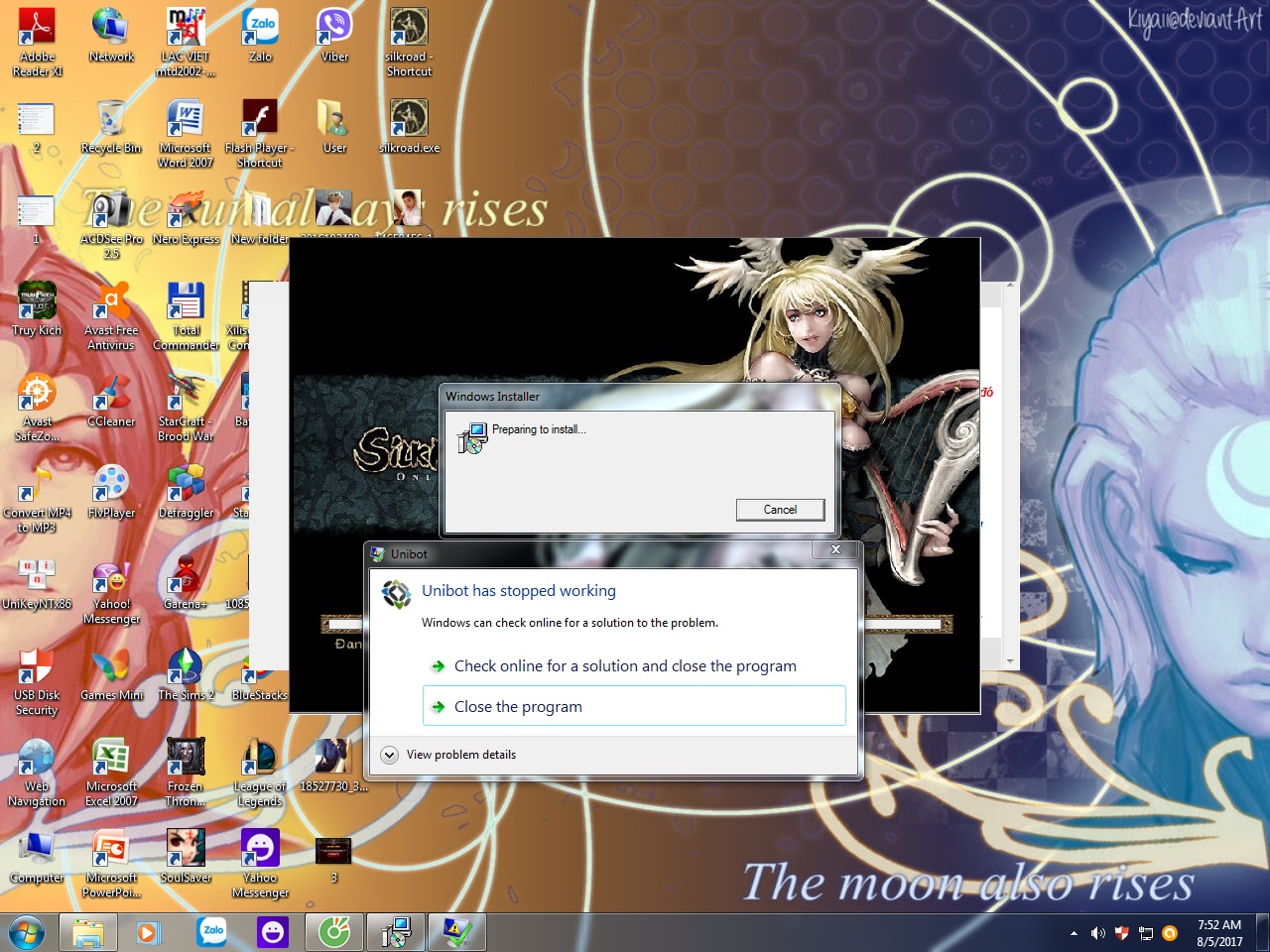
Task: Show hidden system tray icons arrow
Action: pyautogui.click(x=1074, y=934)
